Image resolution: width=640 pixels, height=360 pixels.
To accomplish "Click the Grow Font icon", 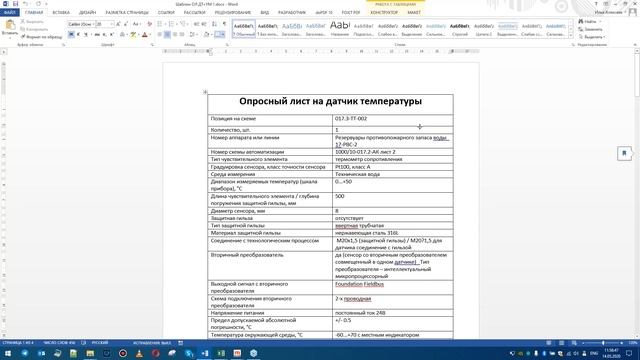I will pos(118,24).
